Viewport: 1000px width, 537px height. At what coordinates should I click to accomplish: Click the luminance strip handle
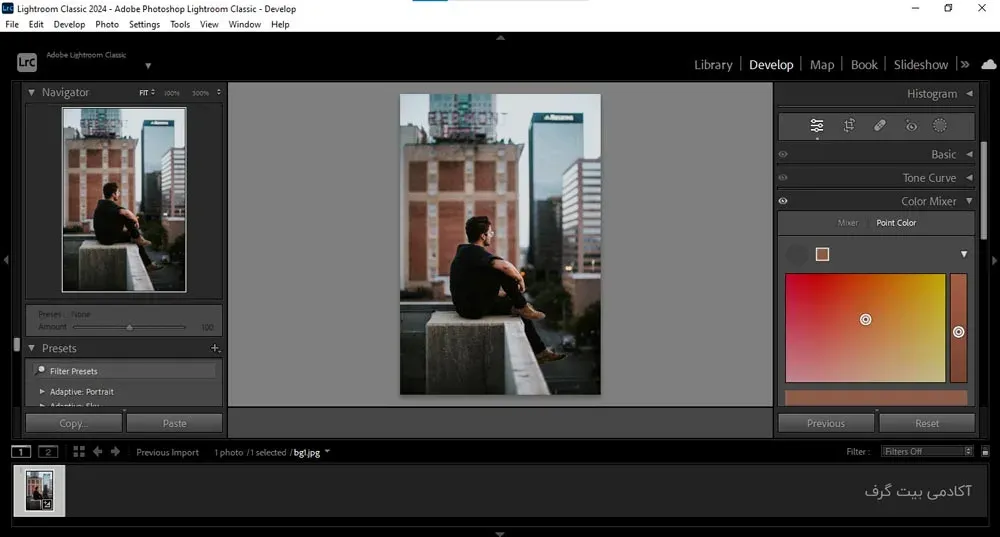[959, 332]
